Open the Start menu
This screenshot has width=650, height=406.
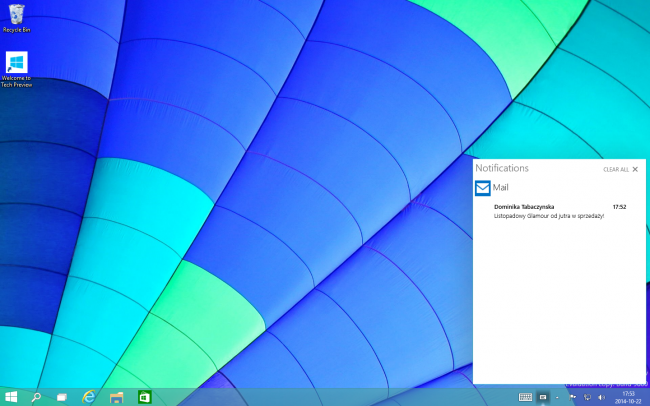11,397
